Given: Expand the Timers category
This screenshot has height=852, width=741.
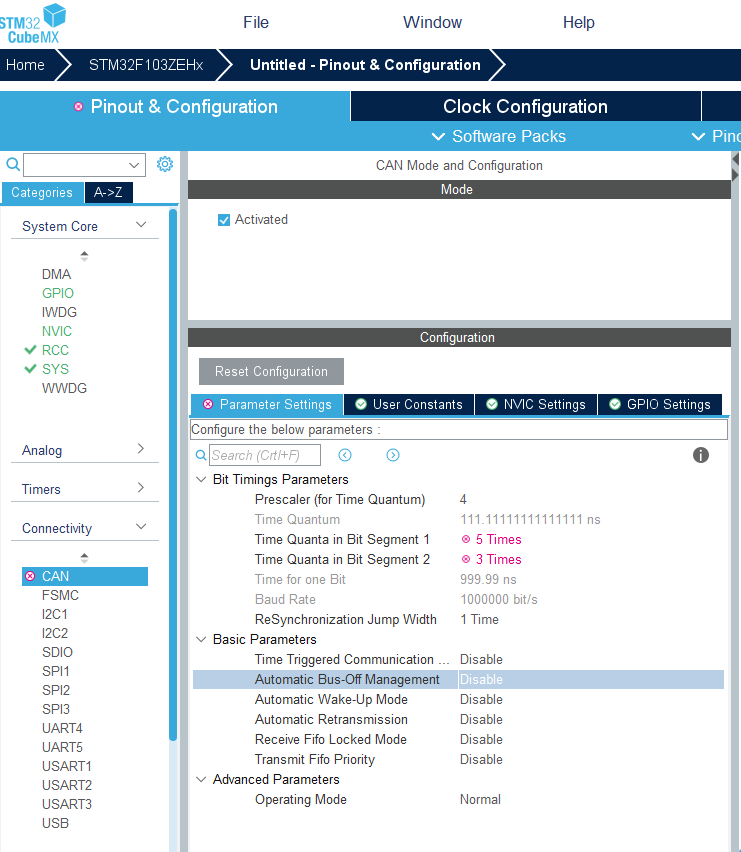Looking at the screenshot, I should (141, 487).
